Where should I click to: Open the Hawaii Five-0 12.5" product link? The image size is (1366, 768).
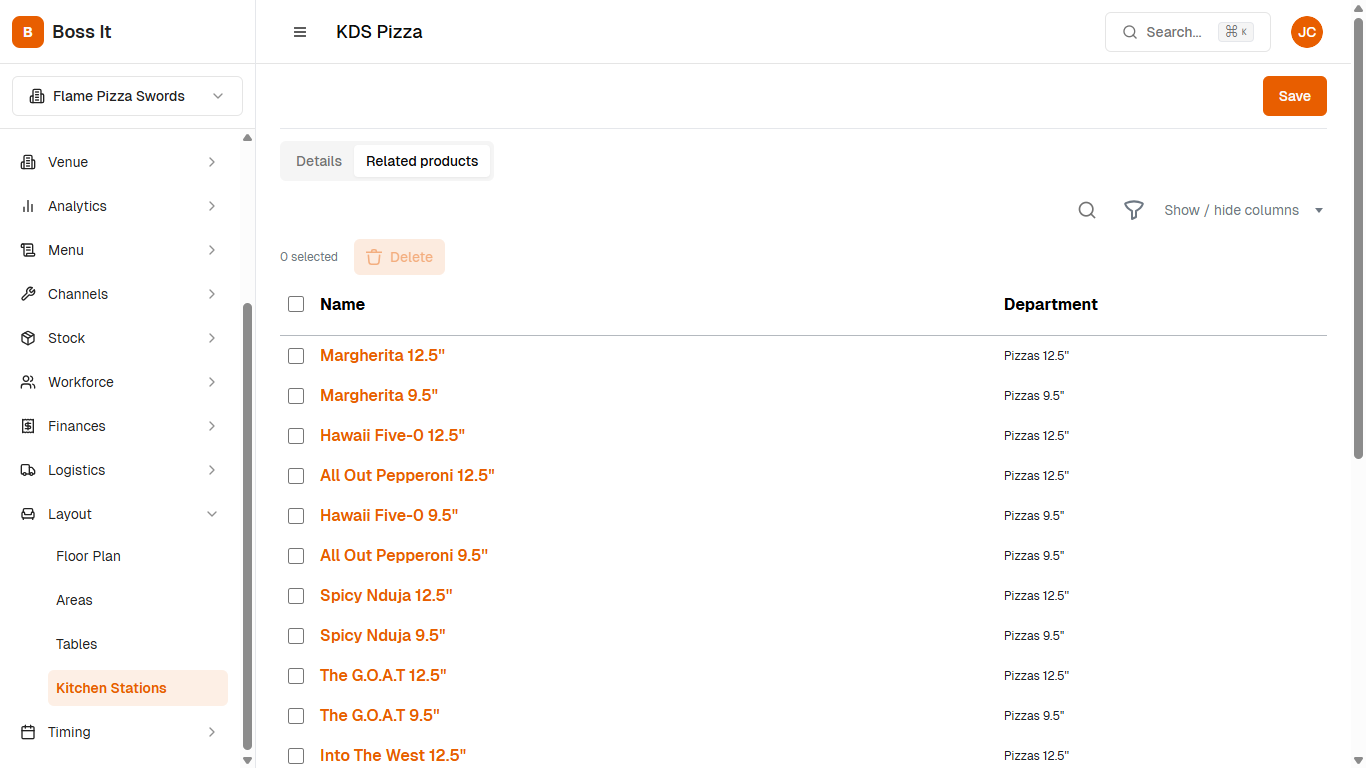tap(392, 436)
